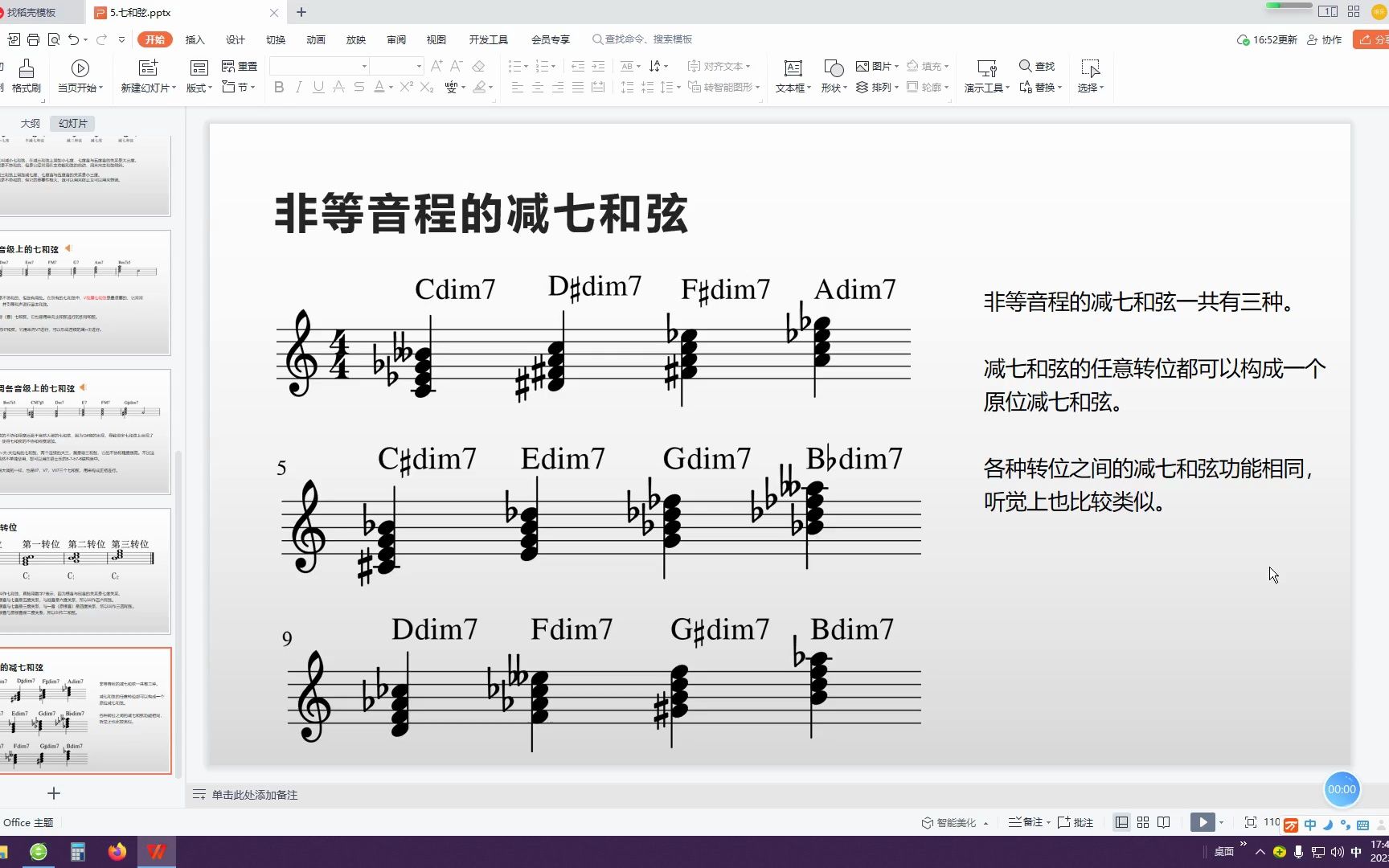Toggle Subscript X₂ formatting
The height and width of the screenshot is (868, 1389).
coord(427,87)
